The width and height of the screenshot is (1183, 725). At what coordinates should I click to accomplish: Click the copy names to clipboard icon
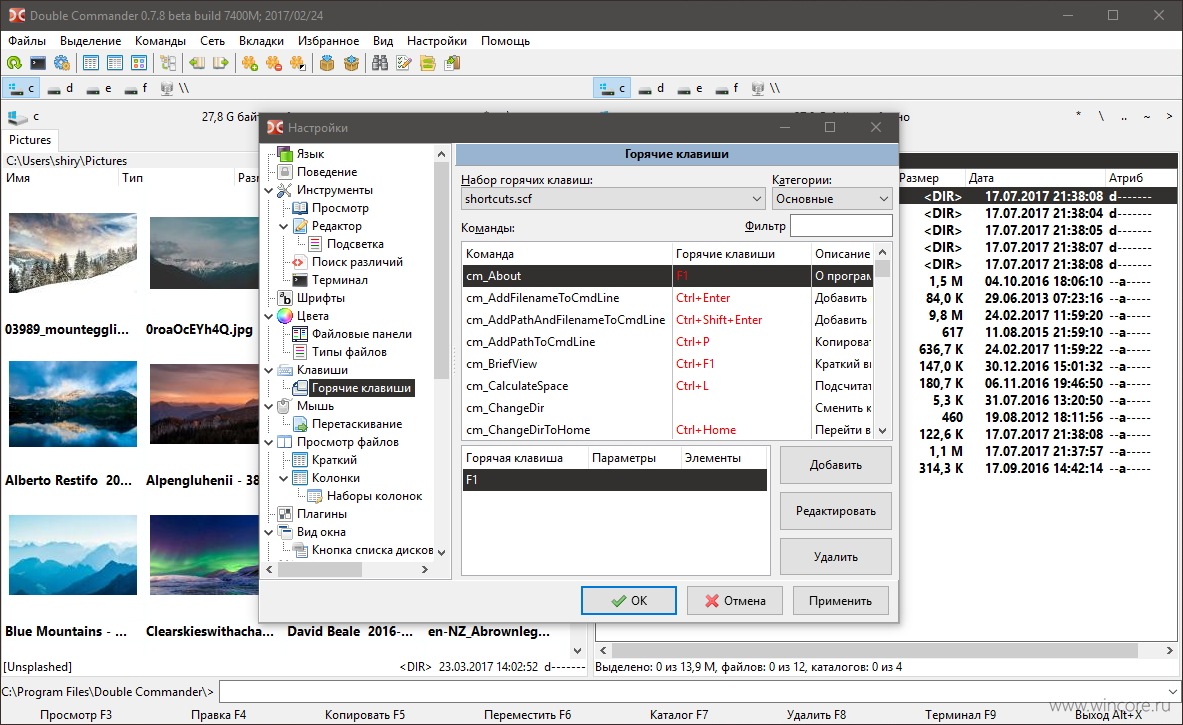click(x=452, y=63)
